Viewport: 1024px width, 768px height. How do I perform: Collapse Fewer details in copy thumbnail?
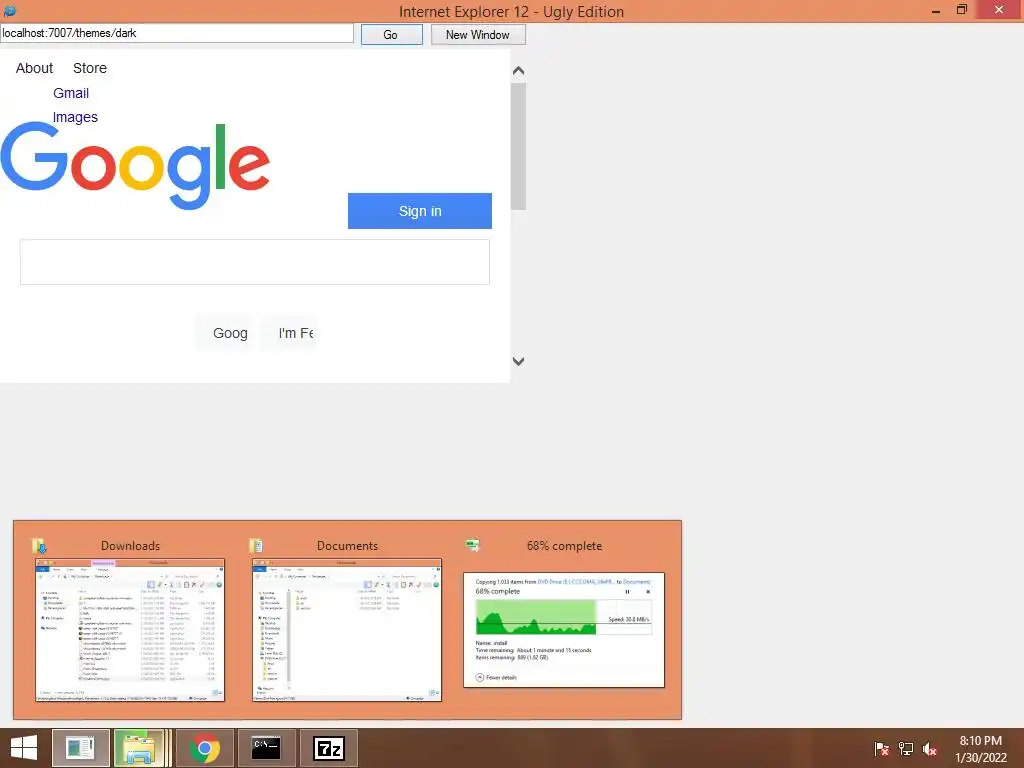coord(496,677)
